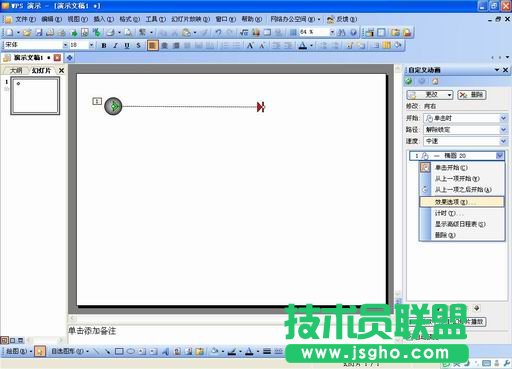This screenshot has height=369, width=512.
Task: Click the notes area 单击添加备注
Action: [x=92, y=331]
